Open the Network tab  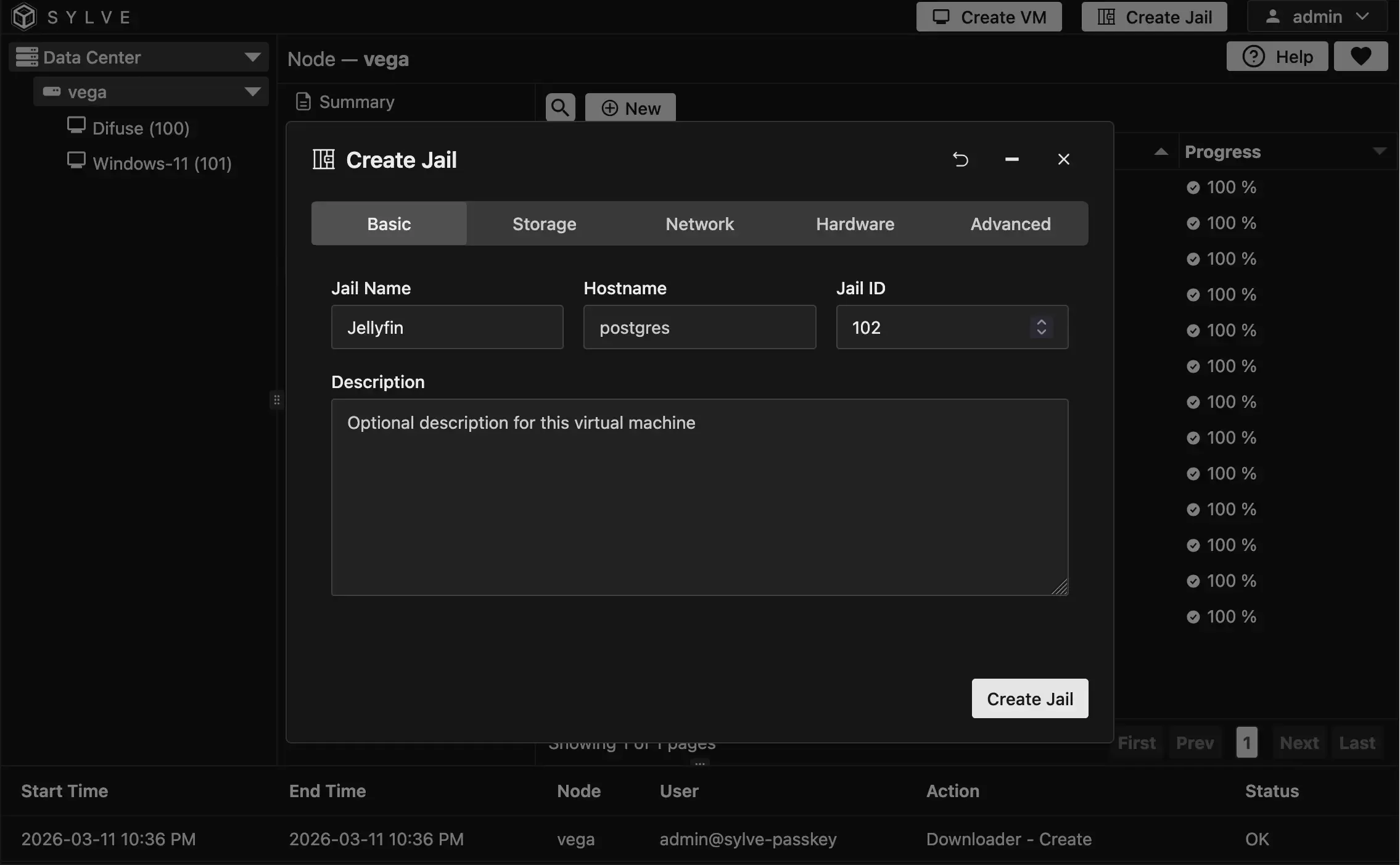tap(699, 223)
